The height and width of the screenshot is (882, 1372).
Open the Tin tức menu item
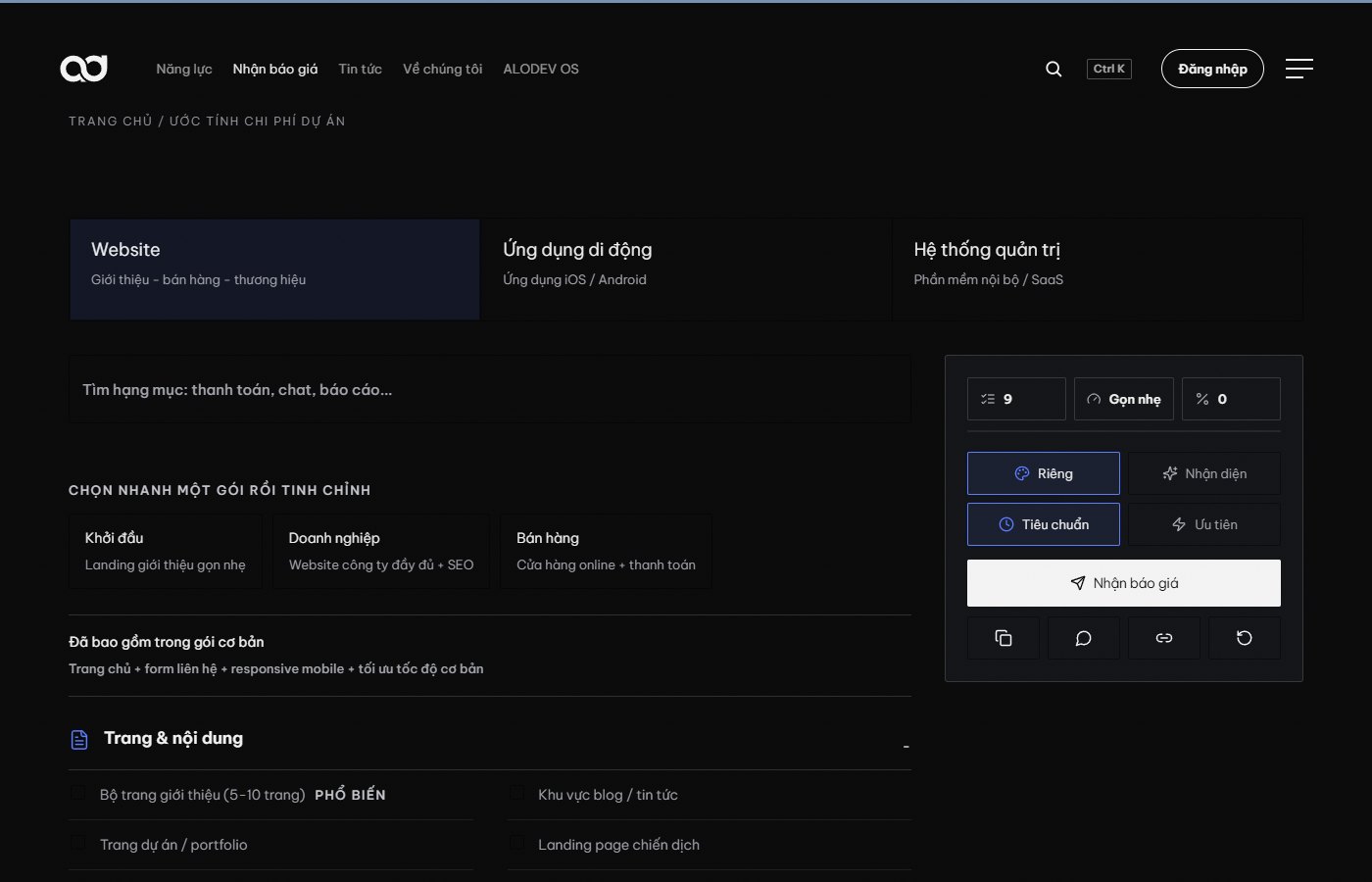click(361, 69)
